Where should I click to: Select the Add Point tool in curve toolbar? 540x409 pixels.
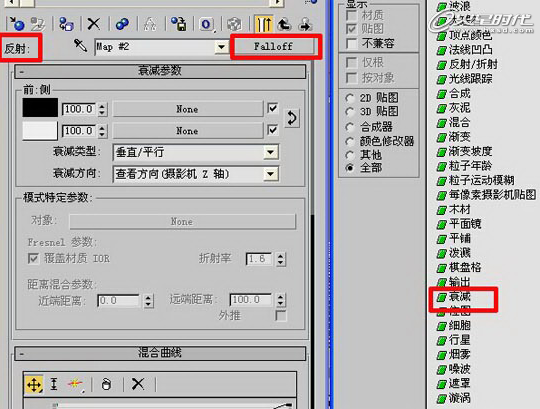[76, 384]
